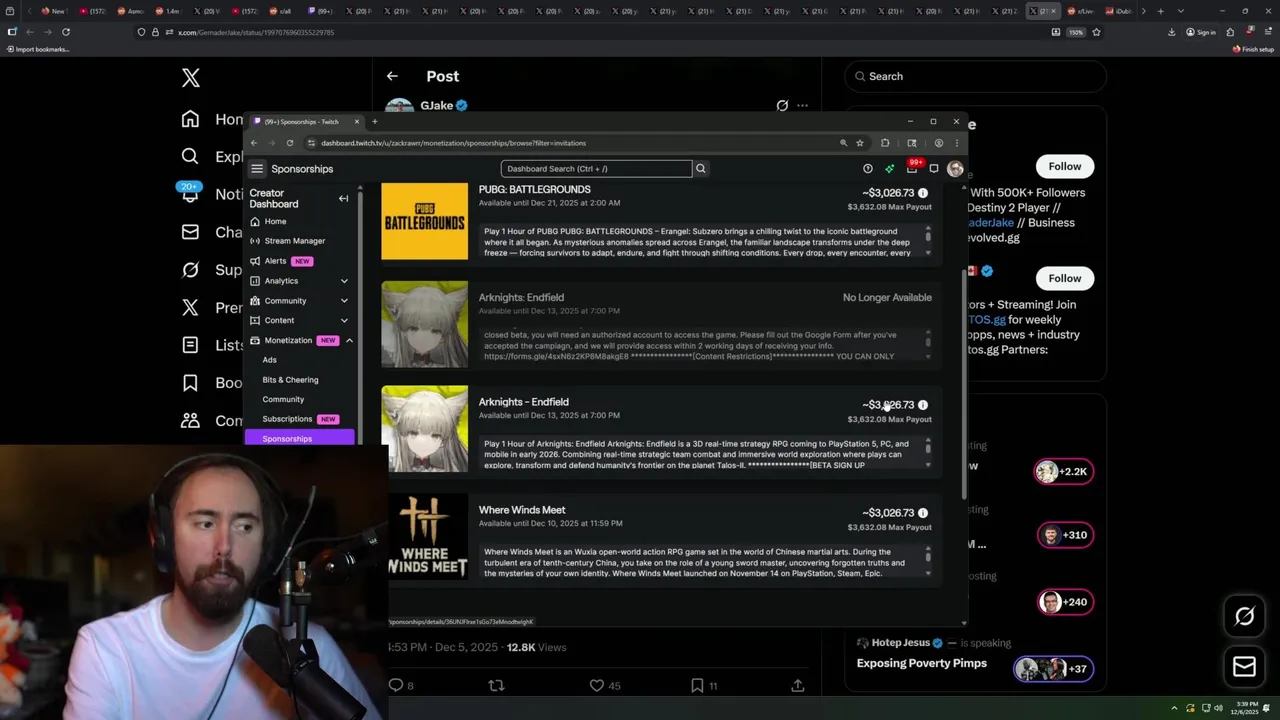
Task: Expand the Analytics section in Twitch sidebar
Action: [344, 281]
